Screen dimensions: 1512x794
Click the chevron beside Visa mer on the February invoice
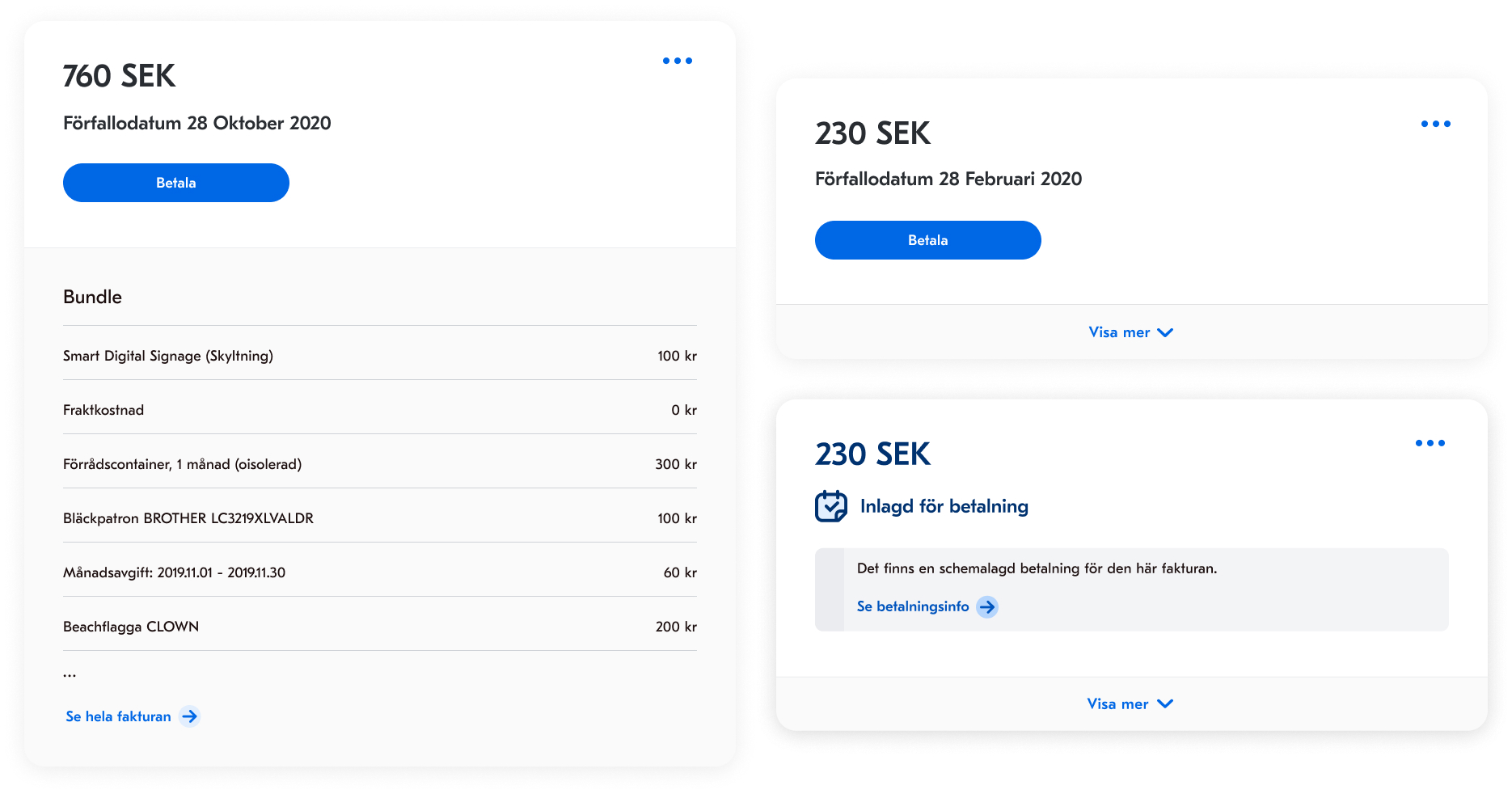1165,332
